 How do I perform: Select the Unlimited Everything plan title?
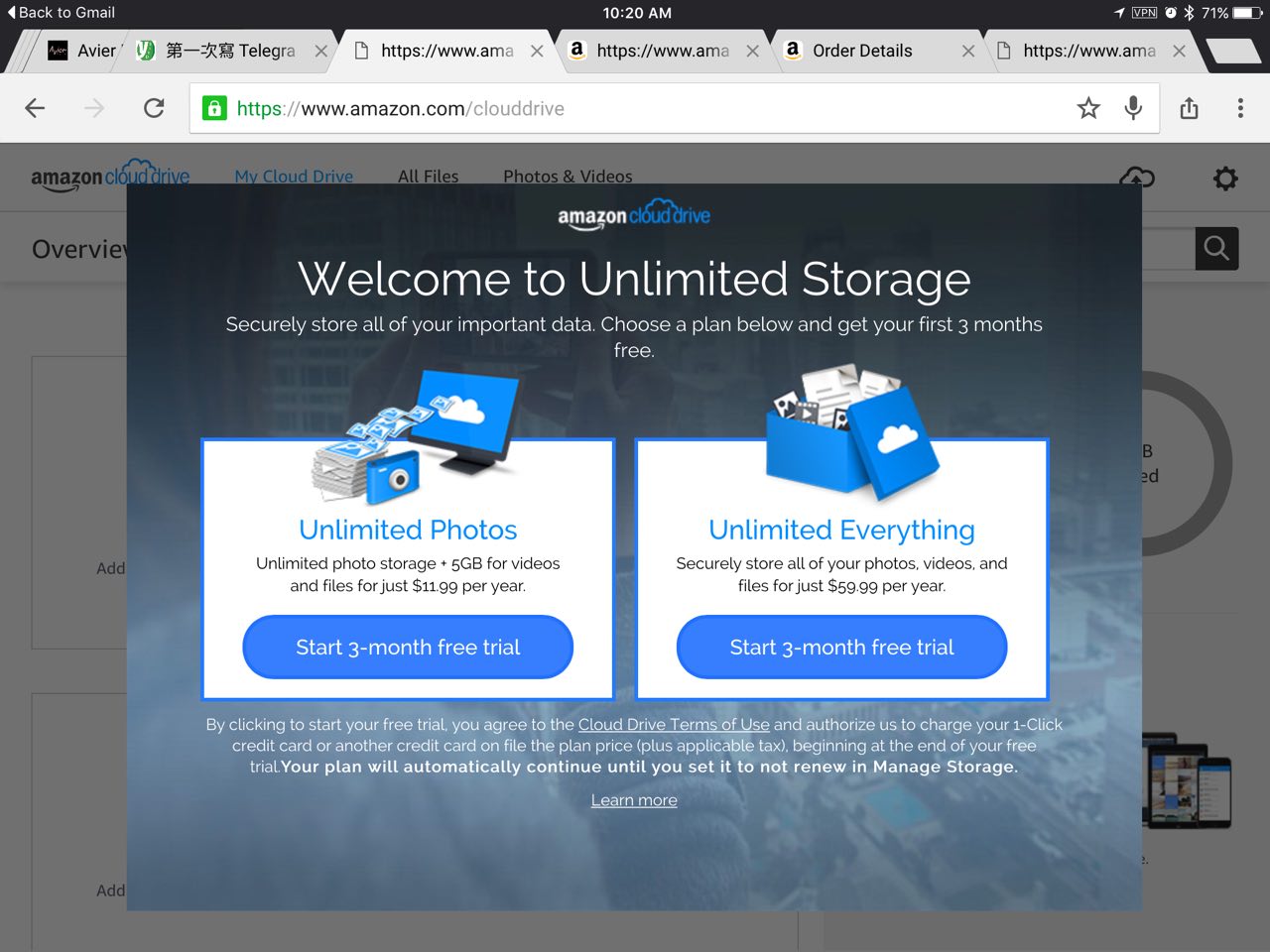[x=841, y=531]
